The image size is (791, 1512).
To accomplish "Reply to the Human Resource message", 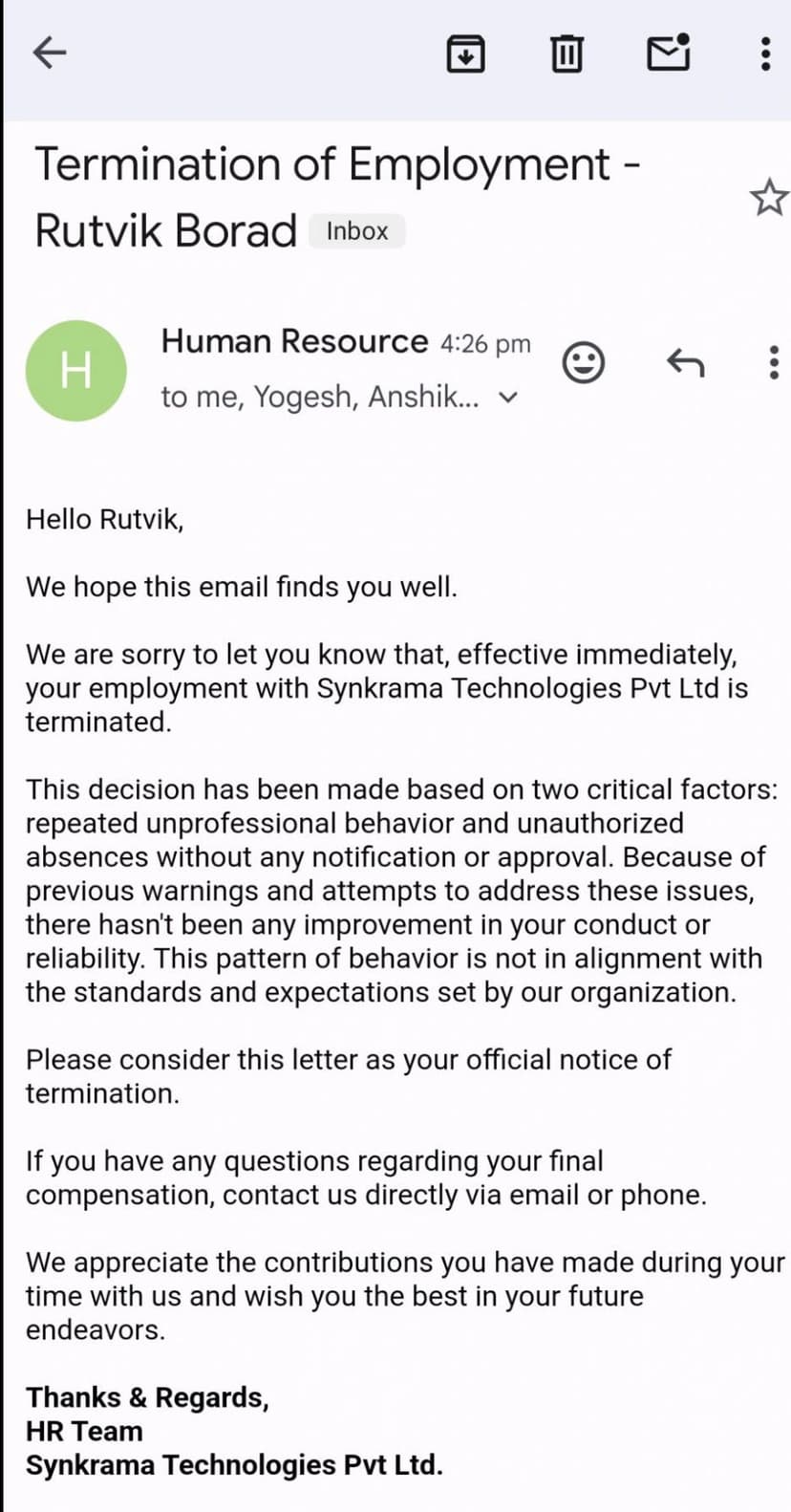I will click(x=685, y=363).
